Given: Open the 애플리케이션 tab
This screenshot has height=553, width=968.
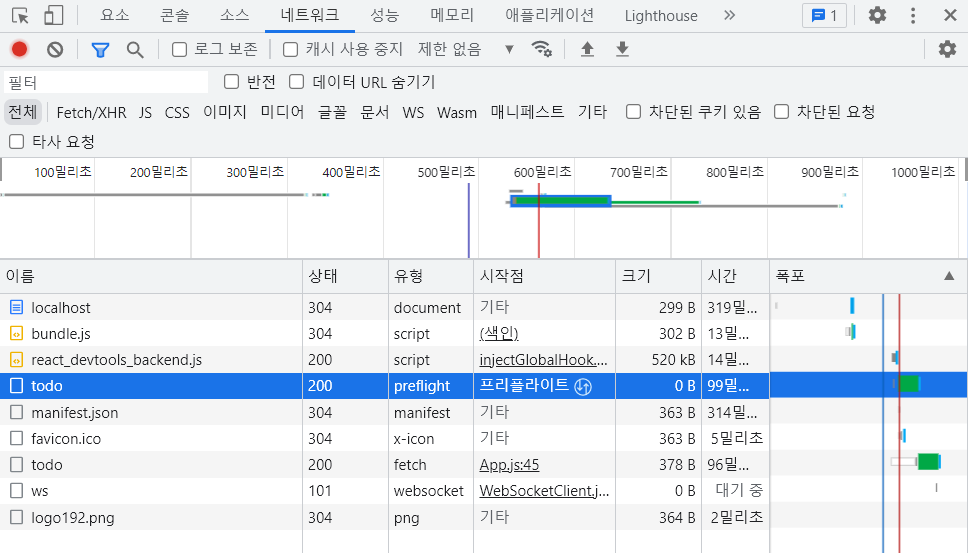Looking at the screenshot, I should (549, 15).
